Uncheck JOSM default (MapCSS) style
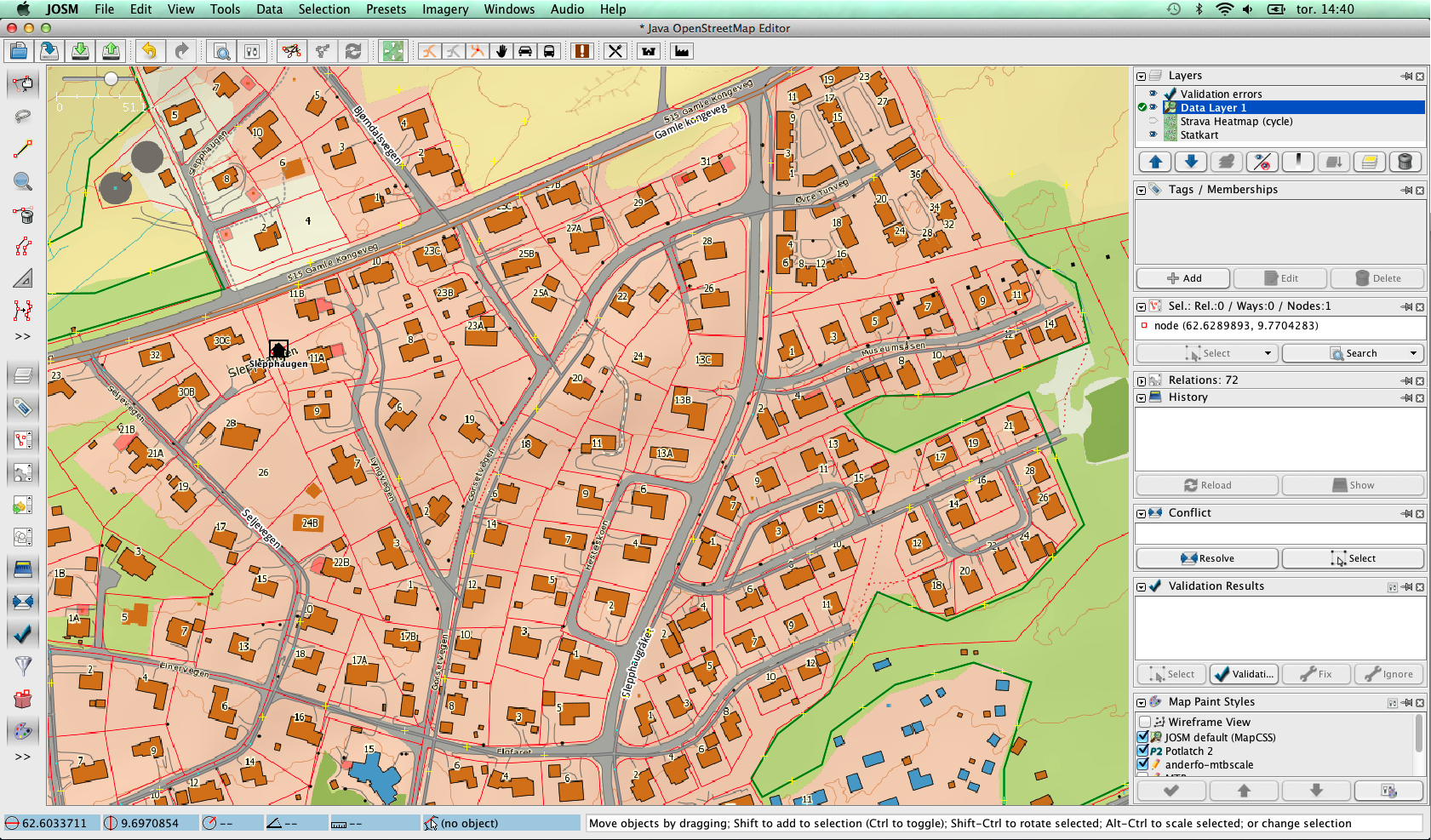 point(1143,737)
